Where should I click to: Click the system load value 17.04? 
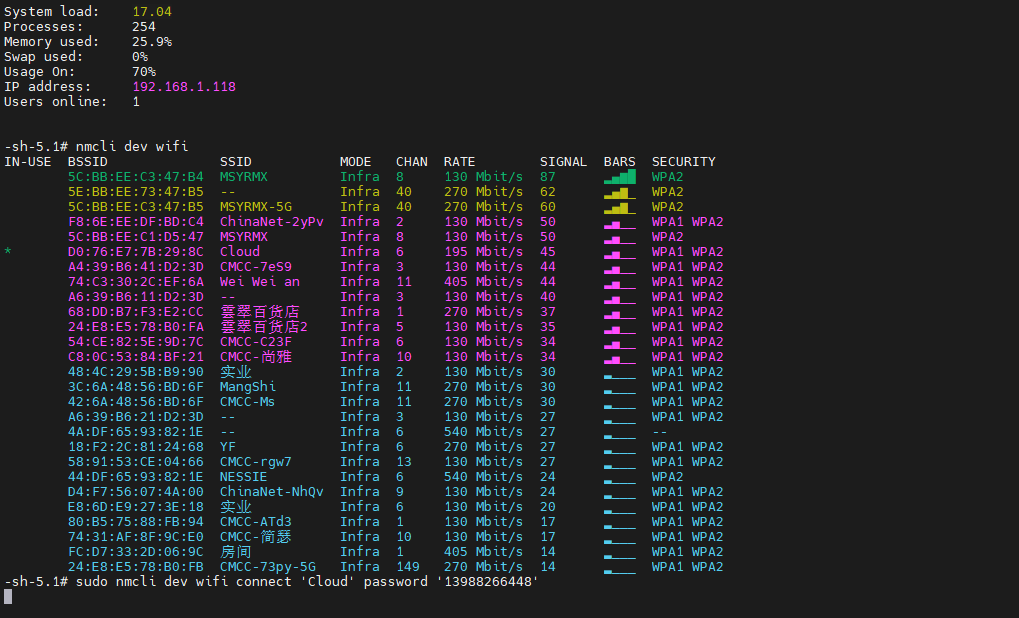point(151,12)
